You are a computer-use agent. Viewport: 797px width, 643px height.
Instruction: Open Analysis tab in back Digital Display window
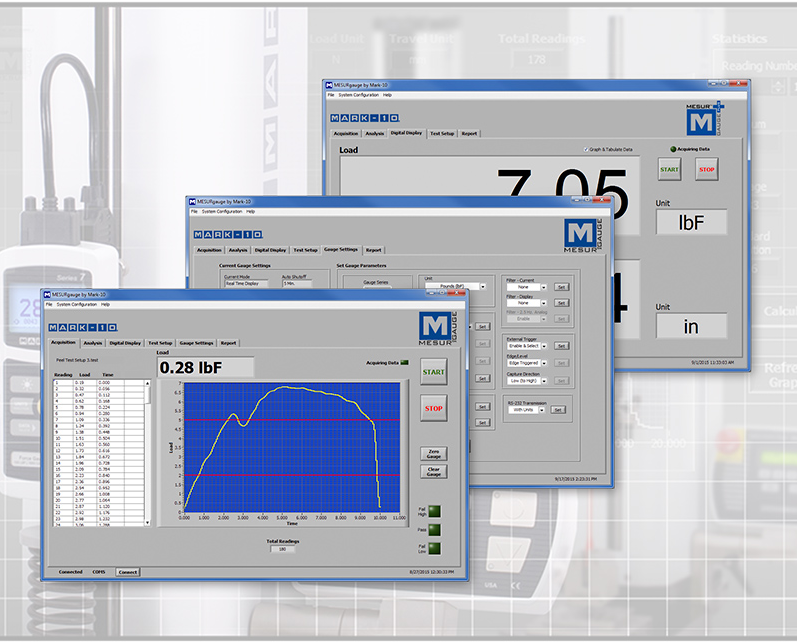coord(375,134)
